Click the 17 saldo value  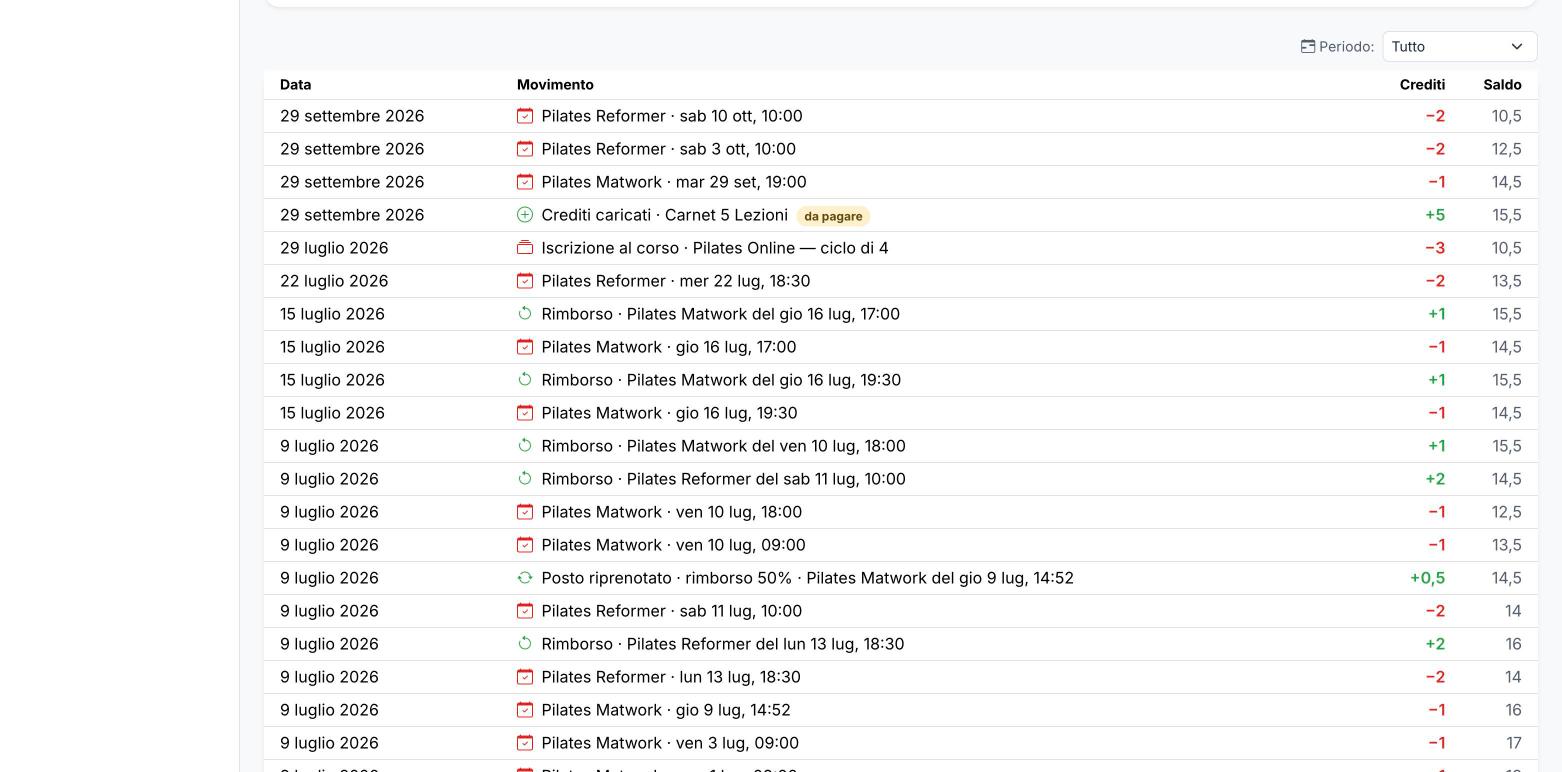pos(1514,743)
